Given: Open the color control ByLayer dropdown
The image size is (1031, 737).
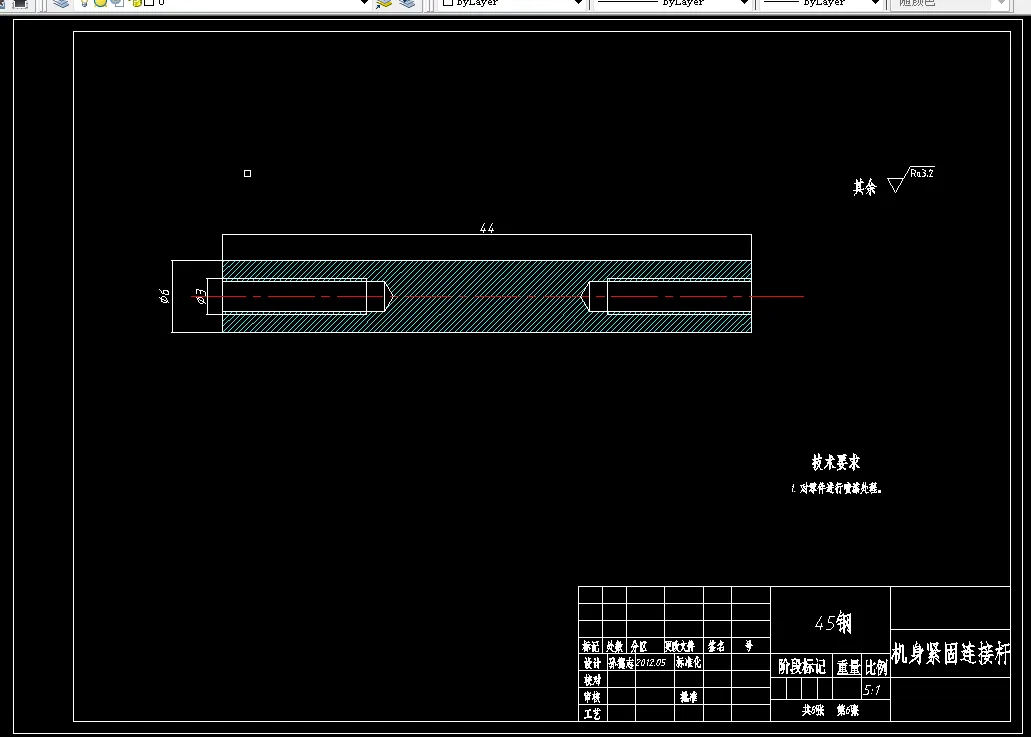Looking at the screenshot, I should [x=578, y=3].
